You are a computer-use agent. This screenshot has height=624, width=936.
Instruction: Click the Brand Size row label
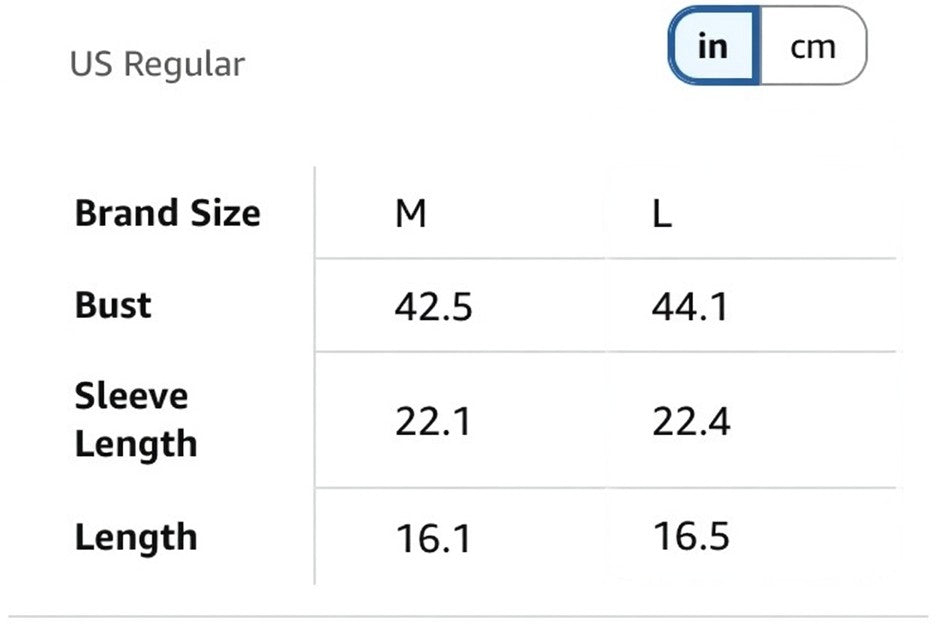168,213
